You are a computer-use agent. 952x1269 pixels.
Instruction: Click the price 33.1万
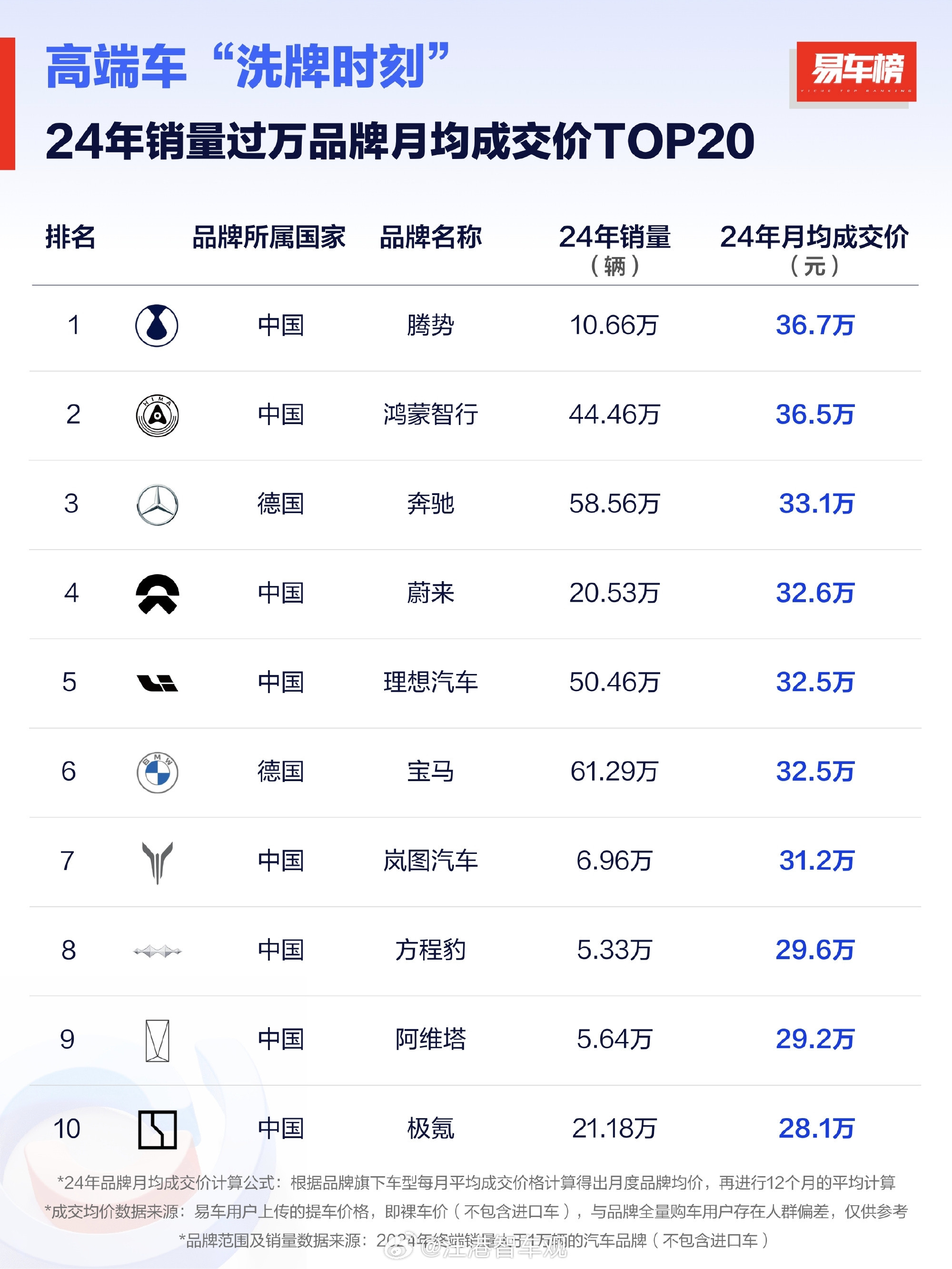816,504
